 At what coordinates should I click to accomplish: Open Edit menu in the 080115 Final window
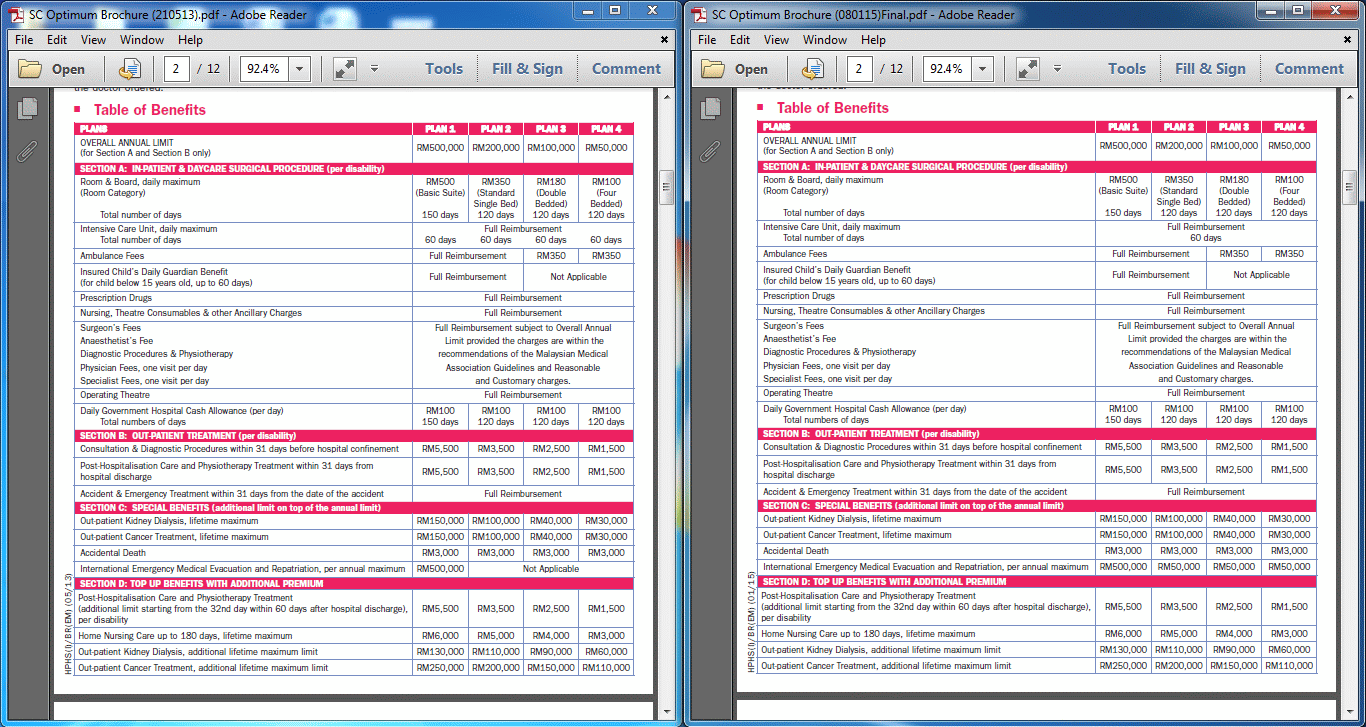[740, 40]
